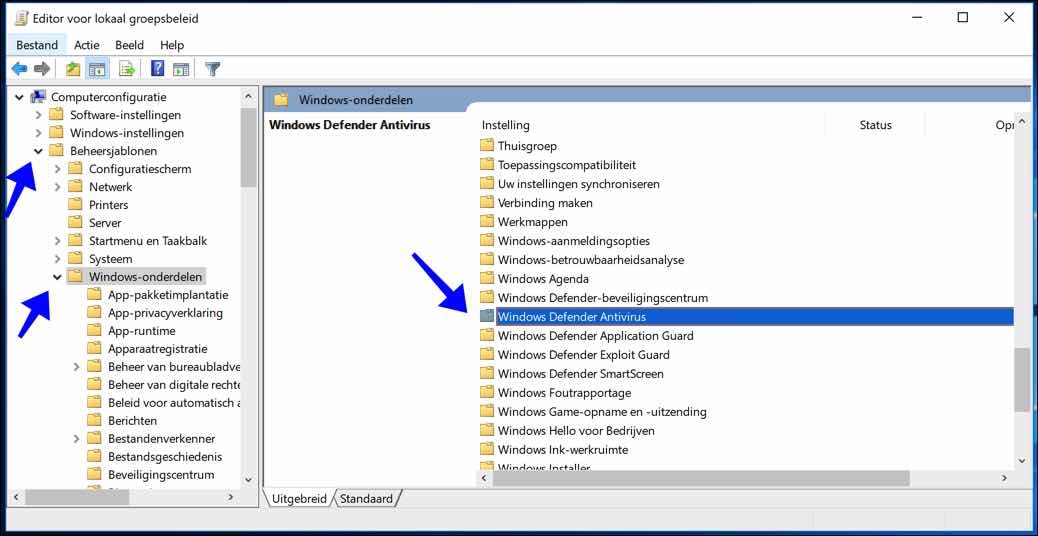Open help via the question mark icon
1038x536 pixels.
(x=157, y=69)
